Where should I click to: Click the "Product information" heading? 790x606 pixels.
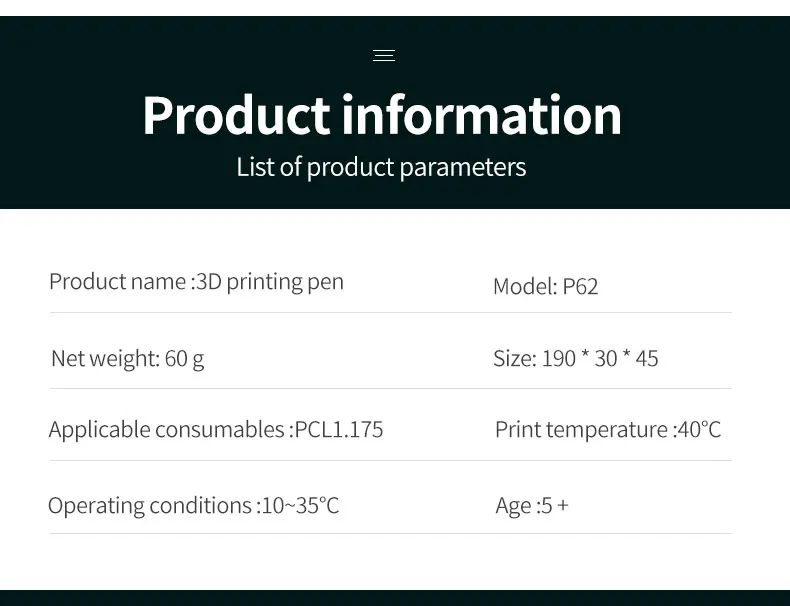pos(381,115)
